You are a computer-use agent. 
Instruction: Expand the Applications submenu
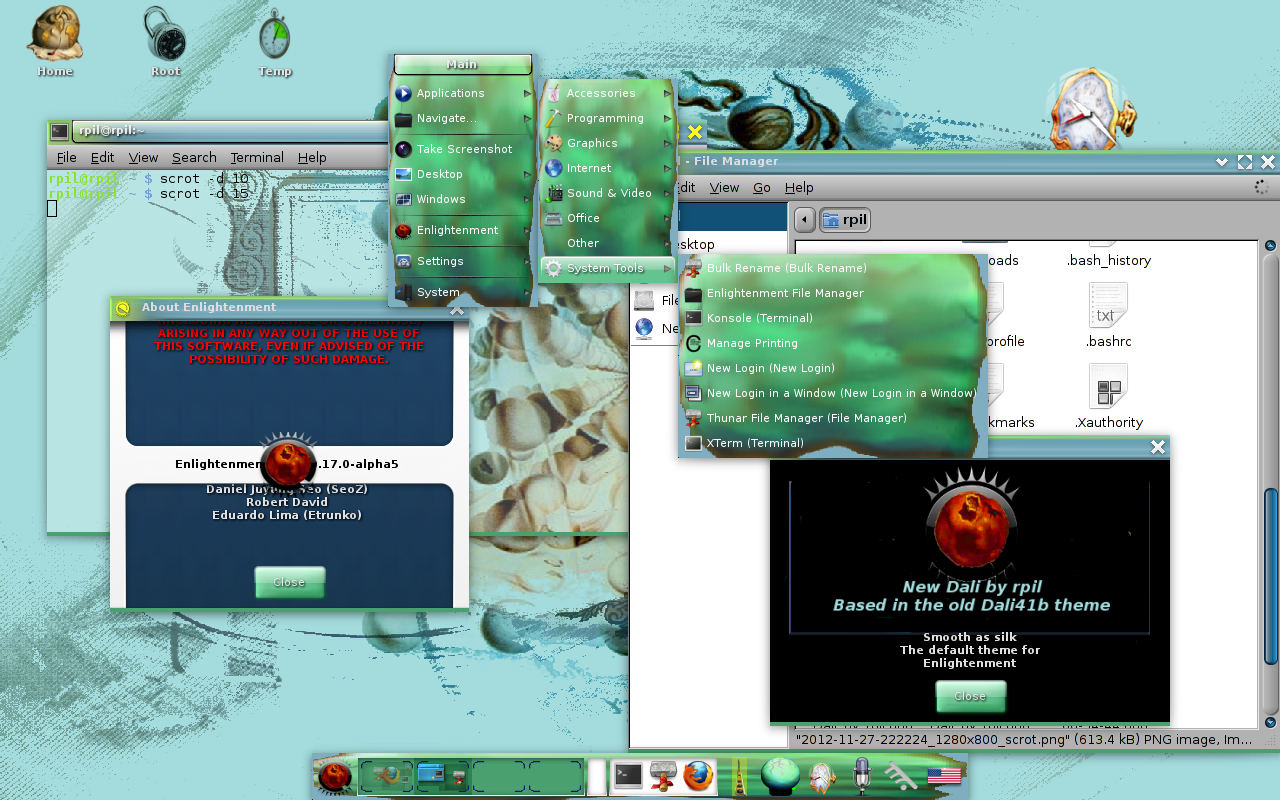pyautogui.click(x=463, y=93)
